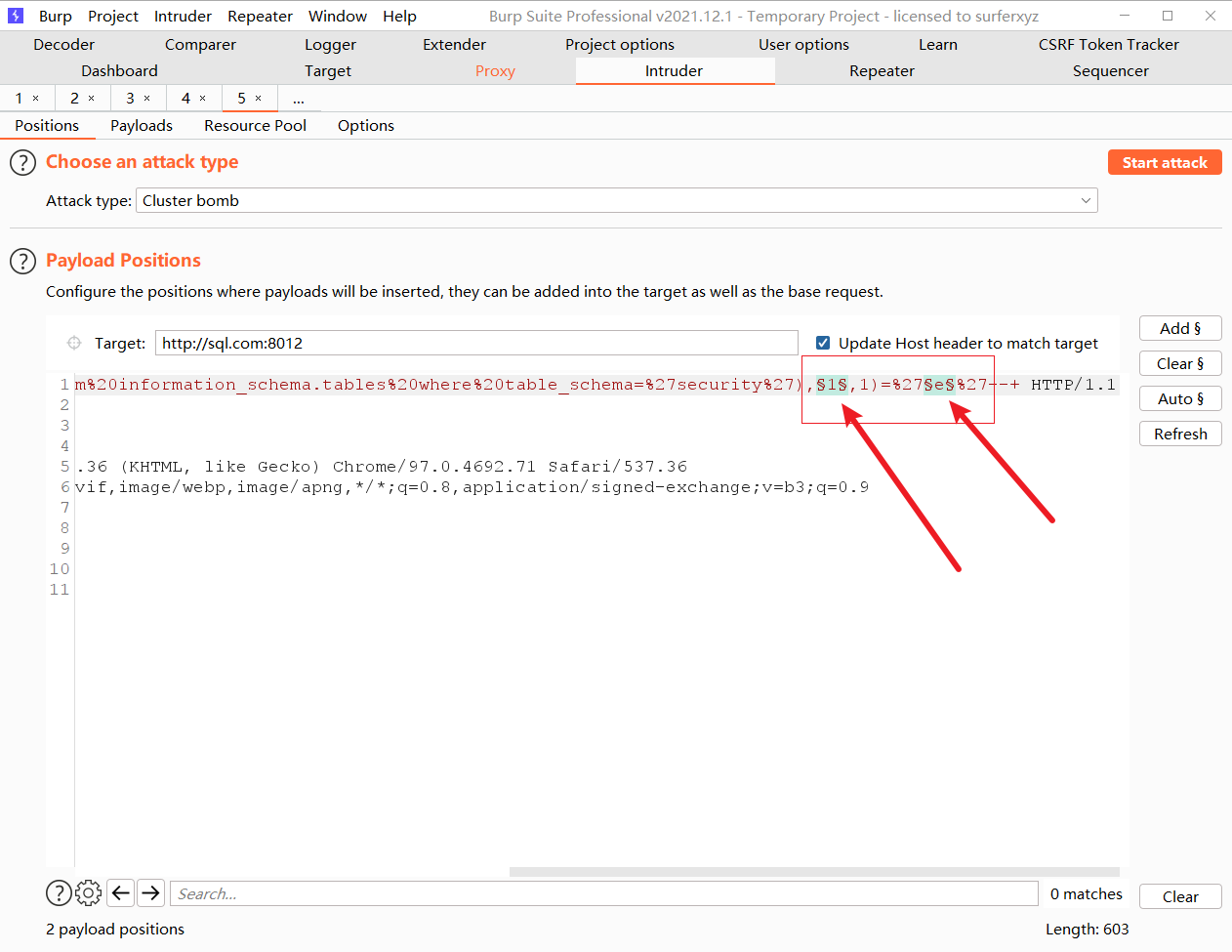
Task: Switch to the Dashboard tab
Action: pyautogui.click(x=119, y=71)
